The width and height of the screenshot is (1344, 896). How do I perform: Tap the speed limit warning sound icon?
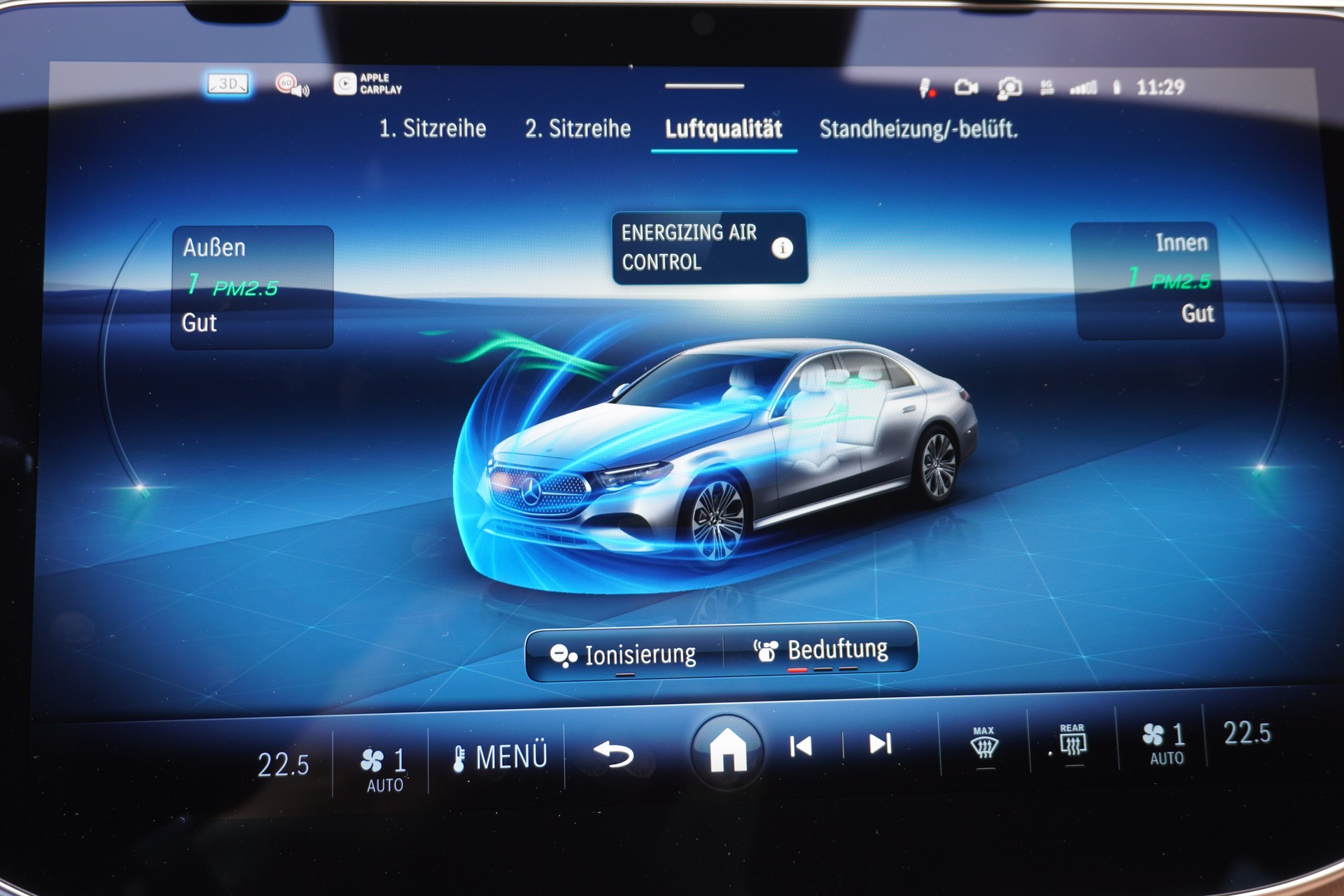[292, 85]
